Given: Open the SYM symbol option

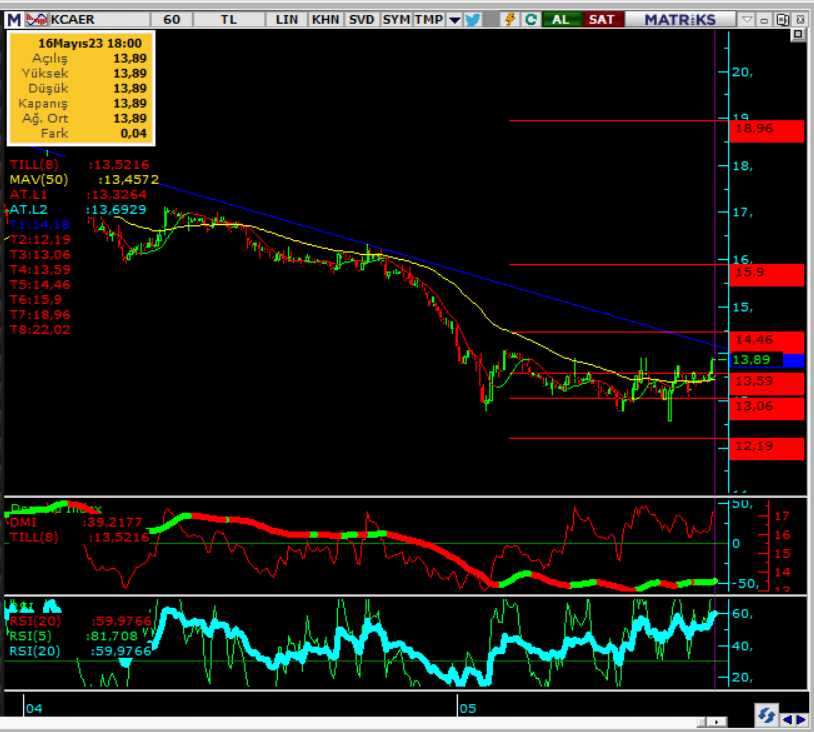Looking at the screenshot, I should coord(396,20).
